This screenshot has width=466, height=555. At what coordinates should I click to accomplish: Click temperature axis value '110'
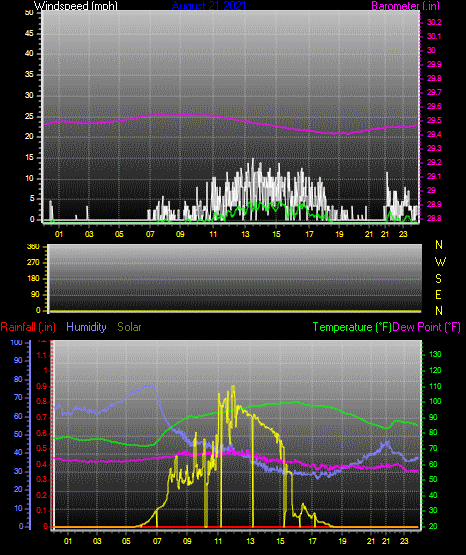(x=435, y=386)
